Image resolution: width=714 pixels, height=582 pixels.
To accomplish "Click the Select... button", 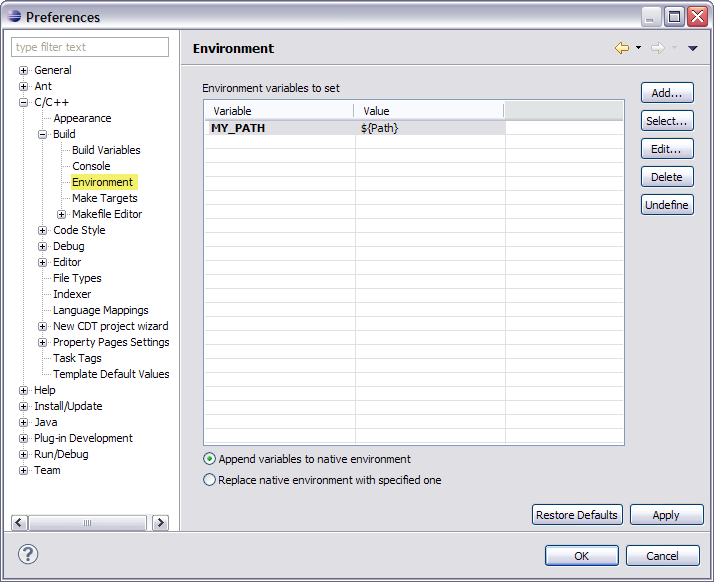I will pyautogui.click(x=667, y=121).
